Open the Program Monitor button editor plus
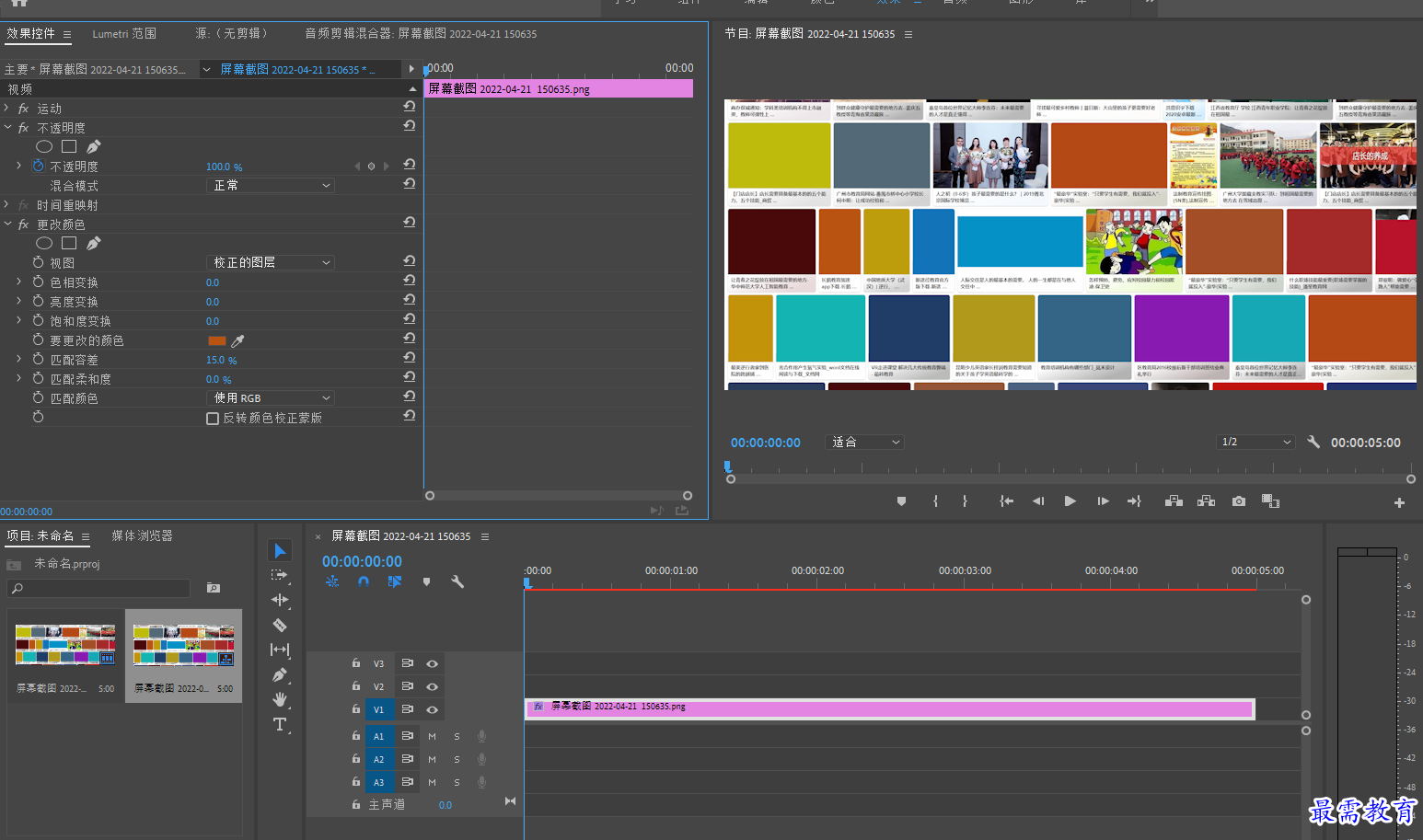The width and height of the screenshot is (1423, 840). click(x=1399, y=502)
